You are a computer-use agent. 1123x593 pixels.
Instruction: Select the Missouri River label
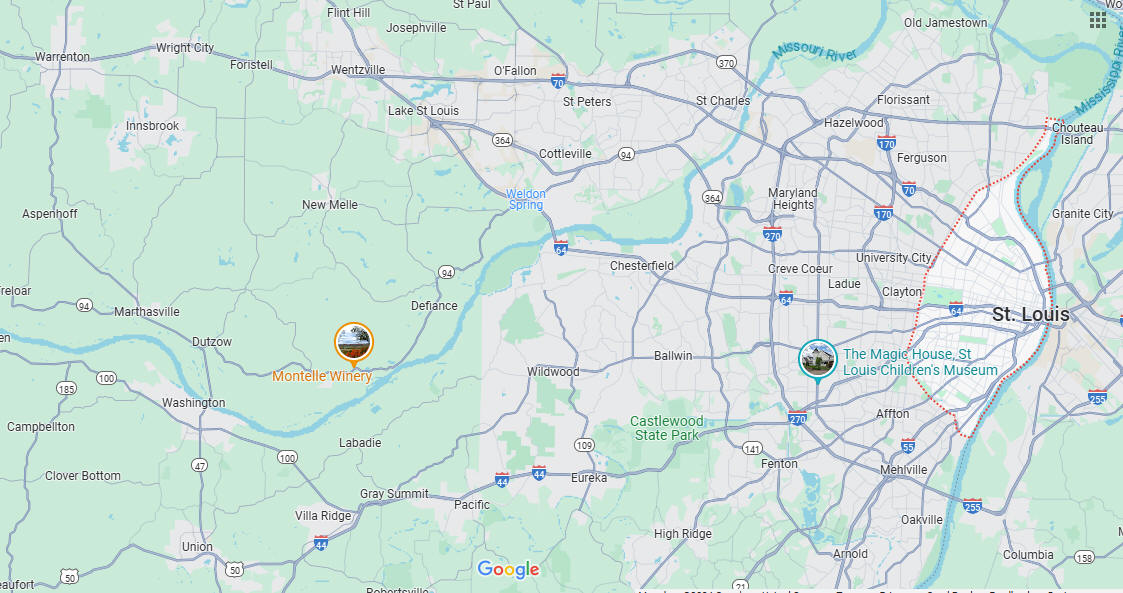(814, 51)
